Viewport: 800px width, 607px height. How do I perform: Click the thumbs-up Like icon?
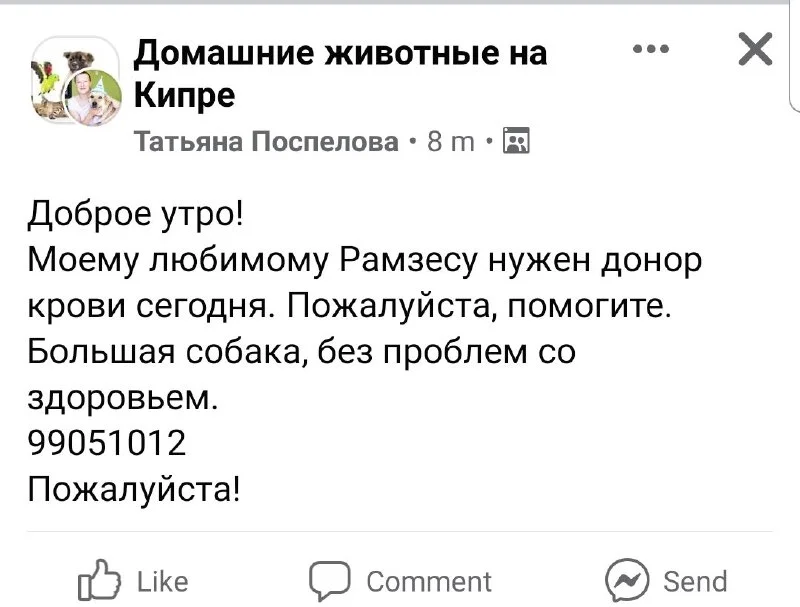[x=97, y=581]
